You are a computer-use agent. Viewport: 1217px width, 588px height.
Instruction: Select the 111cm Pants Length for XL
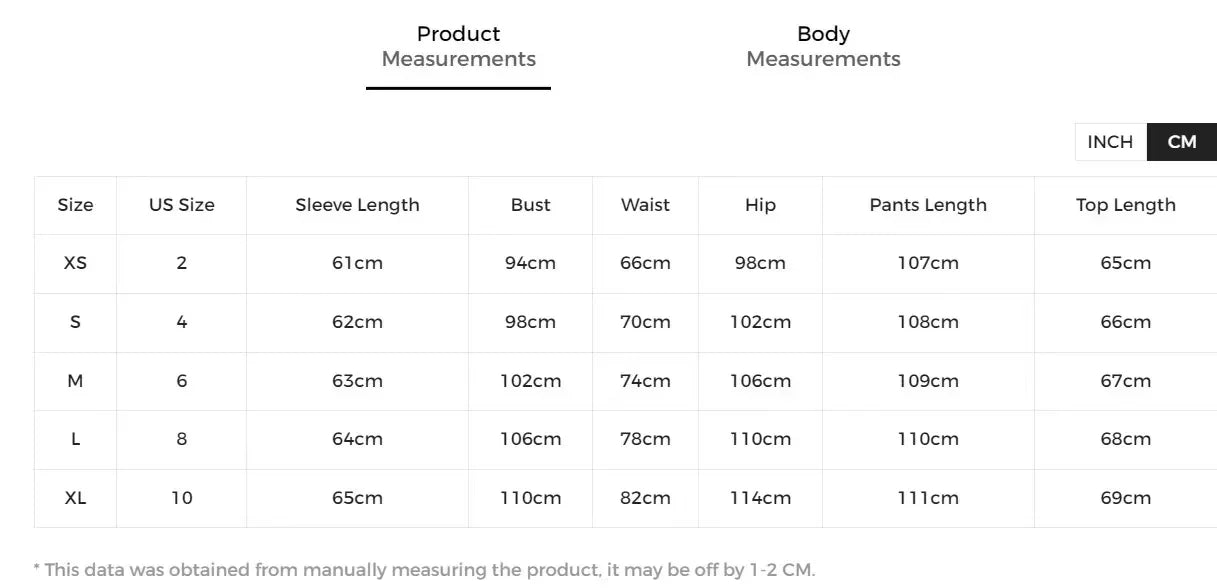[x=928, y=498]
